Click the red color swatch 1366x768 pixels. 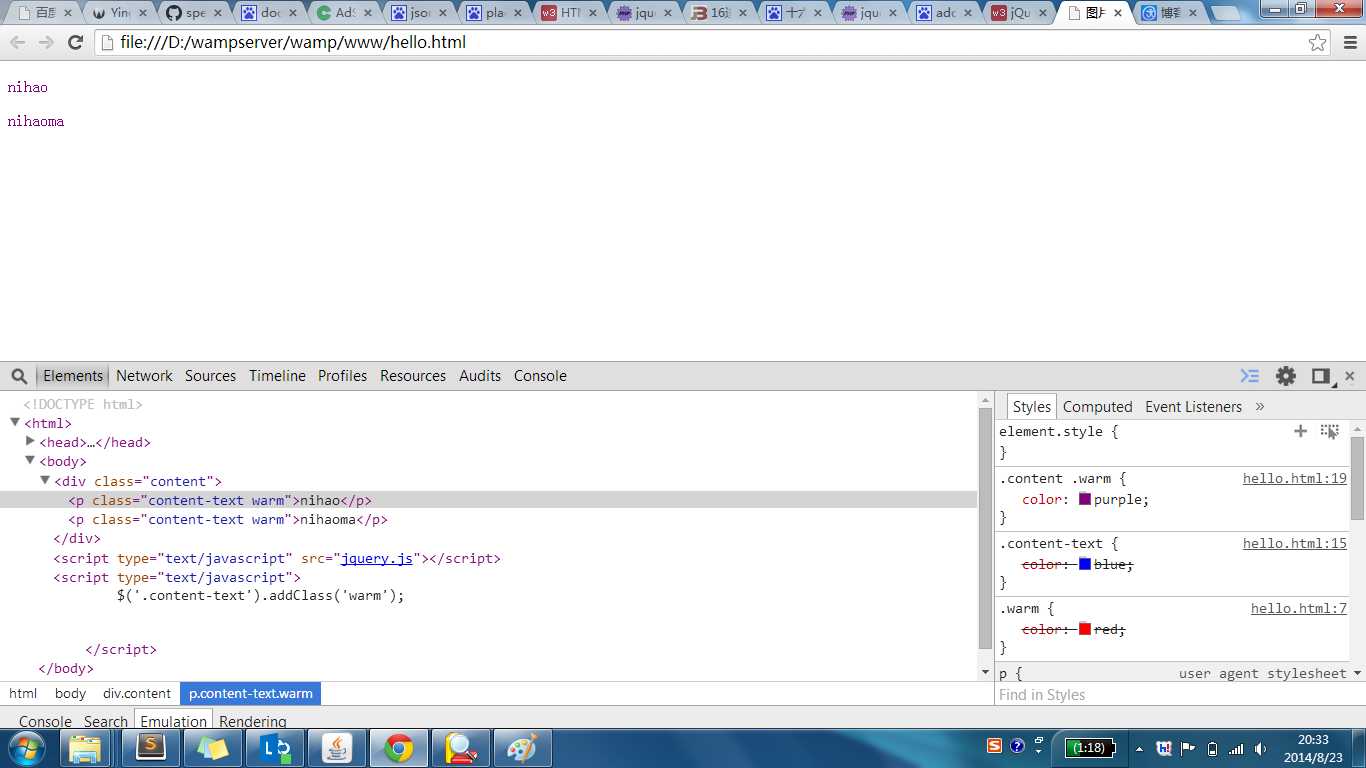pyautogui.click(x=1084, y=629)
